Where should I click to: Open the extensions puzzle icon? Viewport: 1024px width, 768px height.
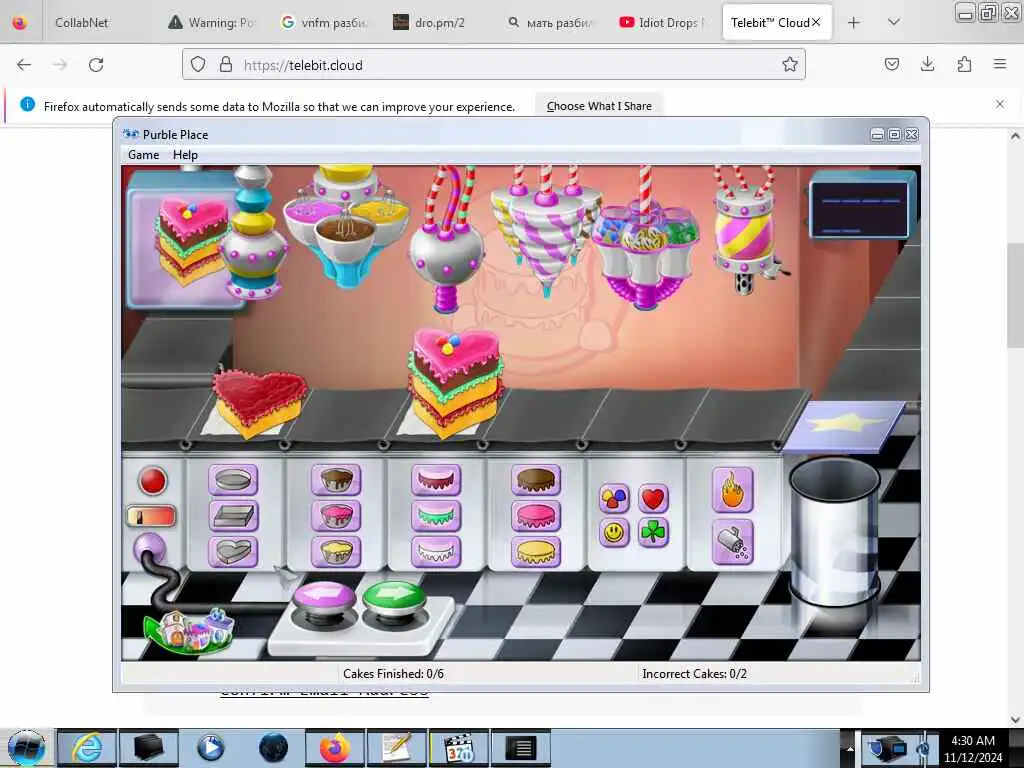pos(964,64)
